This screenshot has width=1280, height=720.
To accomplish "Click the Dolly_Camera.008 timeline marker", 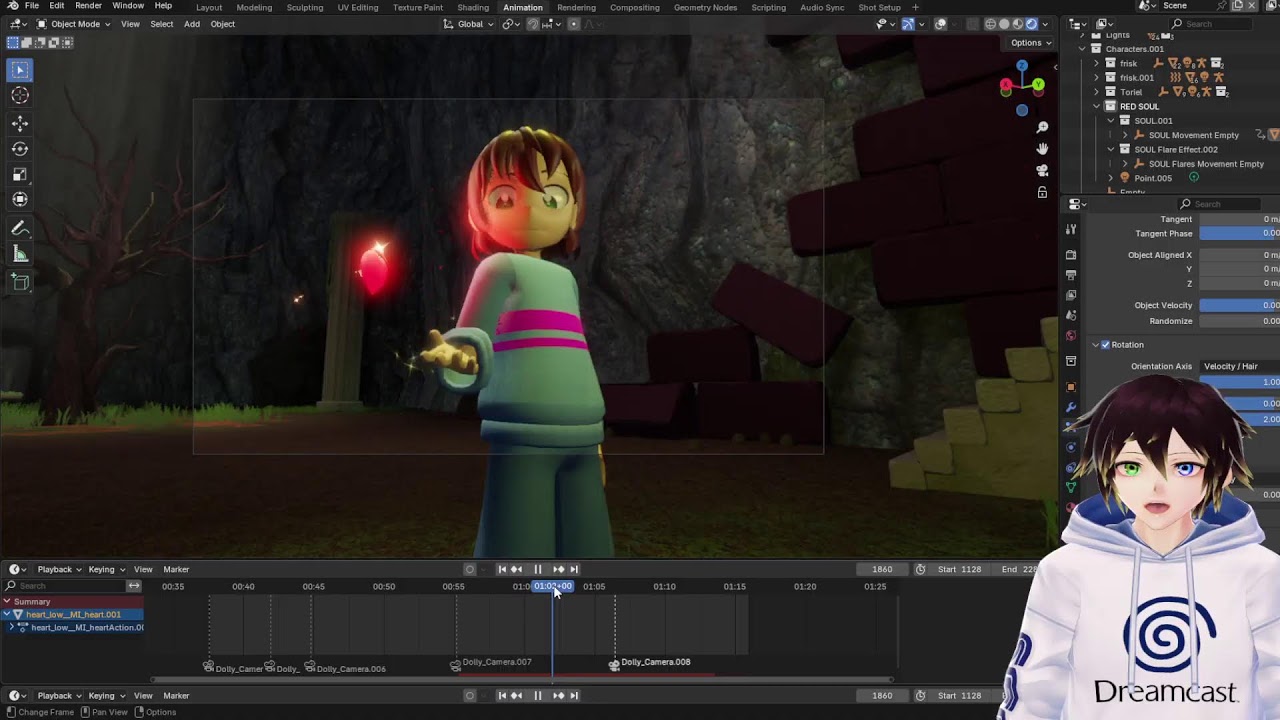I will [650, 662].
